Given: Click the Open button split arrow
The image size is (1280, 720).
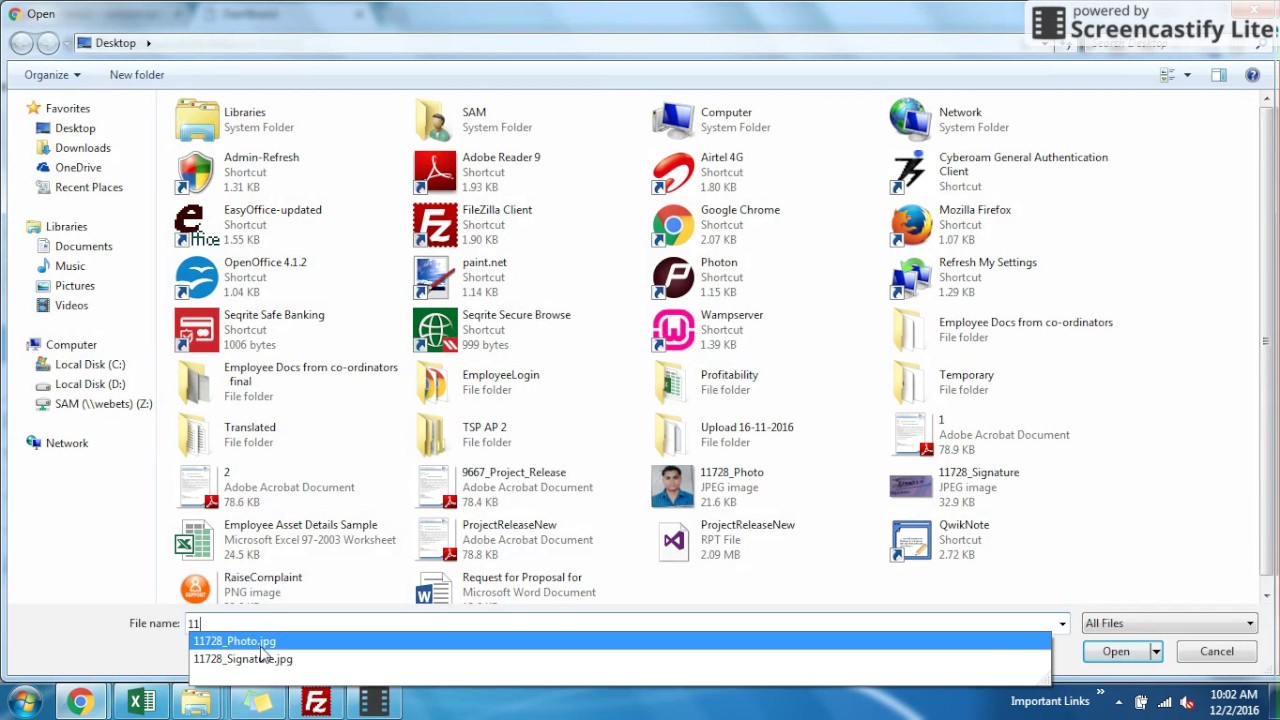Looking at the screenshot, I should [1156, 652].
